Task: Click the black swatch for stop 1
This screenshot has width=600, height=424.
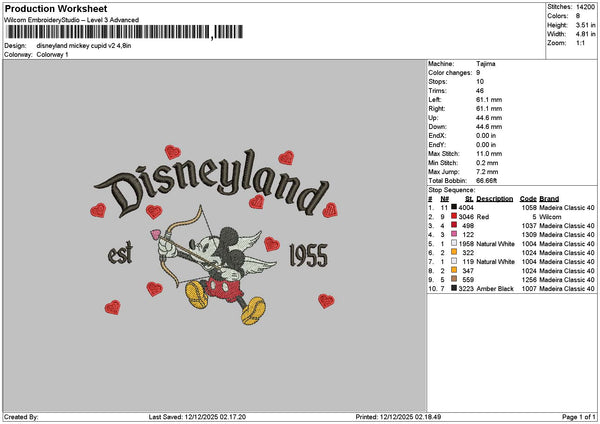Action: pos(454,207)
